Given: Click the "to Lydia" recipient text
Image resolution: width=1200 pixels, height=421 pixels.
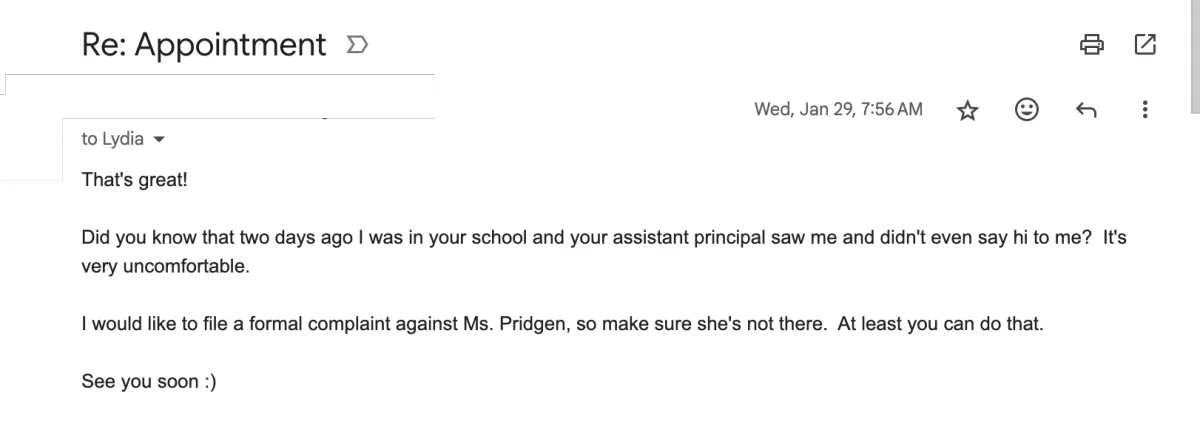Looking at the screenshot, I should pyautogui.click(x=112, y=140).
